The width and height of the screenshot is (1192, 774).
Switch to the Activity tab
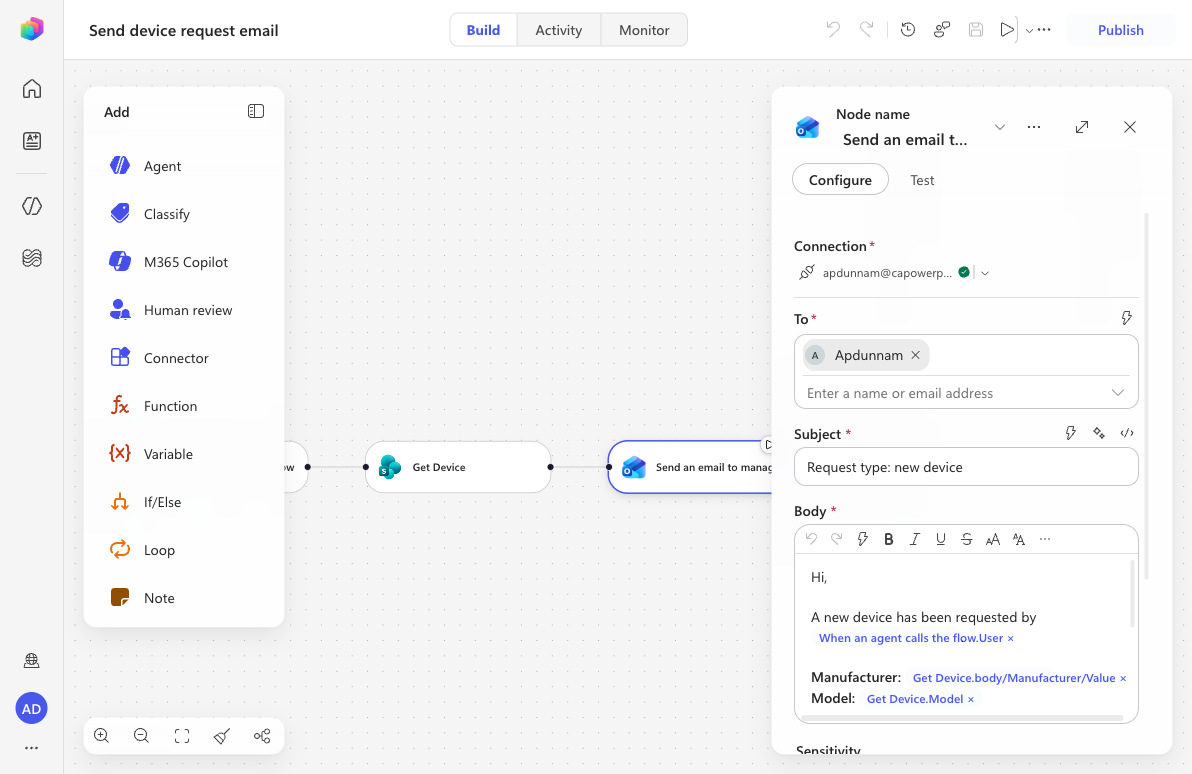(x=559, y=30)
